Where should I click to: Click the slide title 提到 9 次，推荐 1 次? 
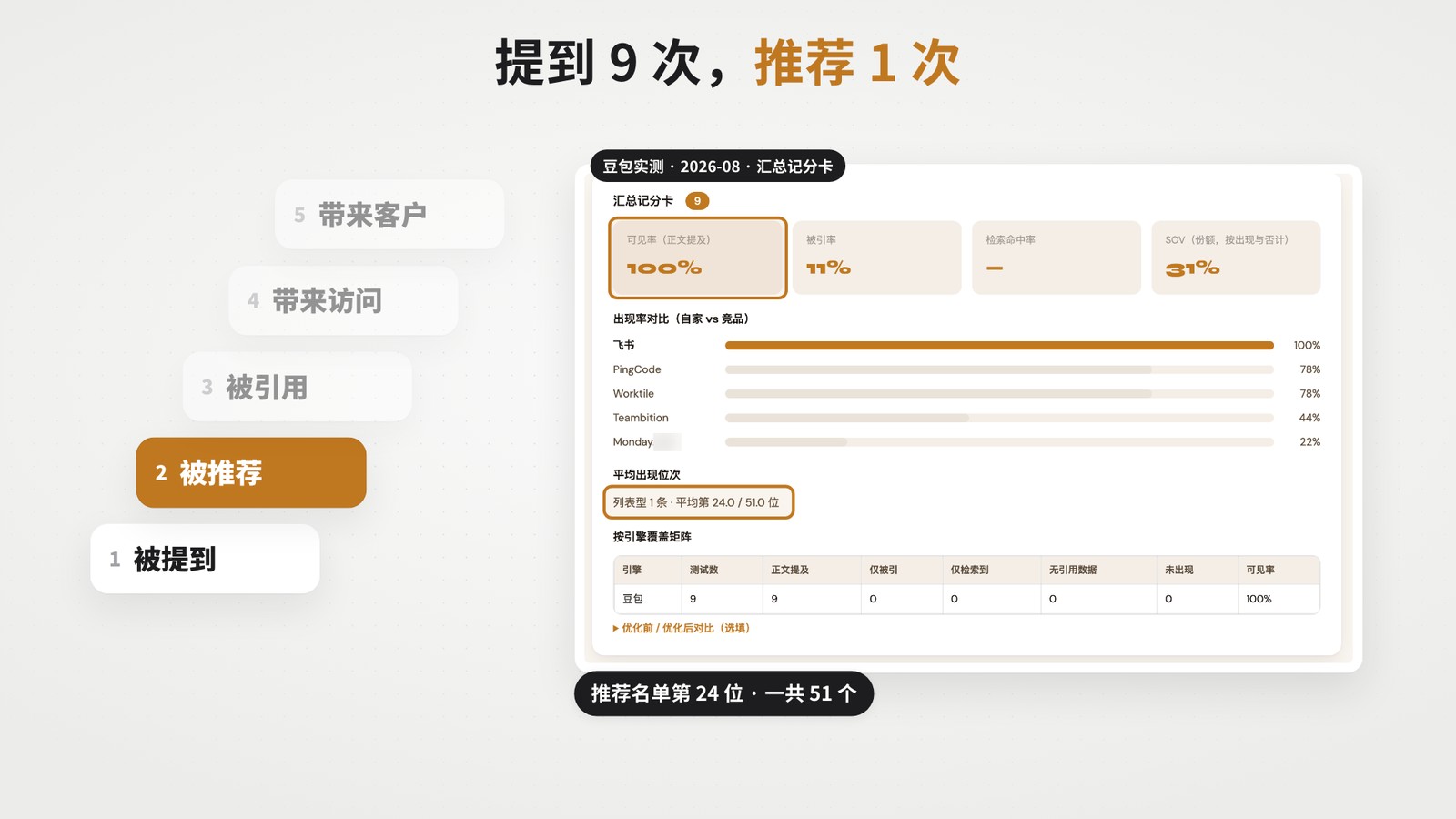(x=728, y=63)
